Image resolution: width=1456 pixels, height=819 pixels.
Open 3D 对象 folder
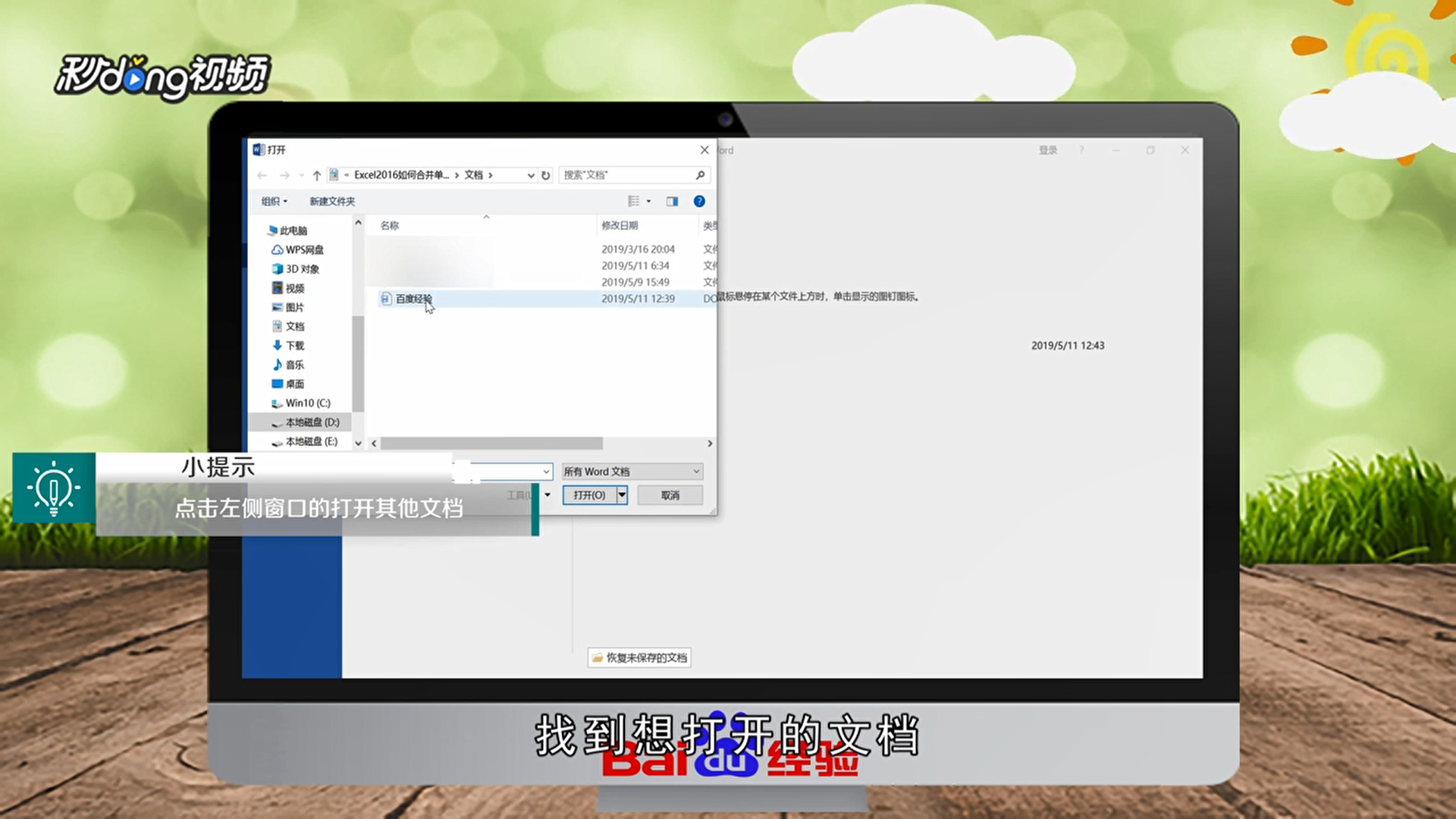(x=302, y=268)
